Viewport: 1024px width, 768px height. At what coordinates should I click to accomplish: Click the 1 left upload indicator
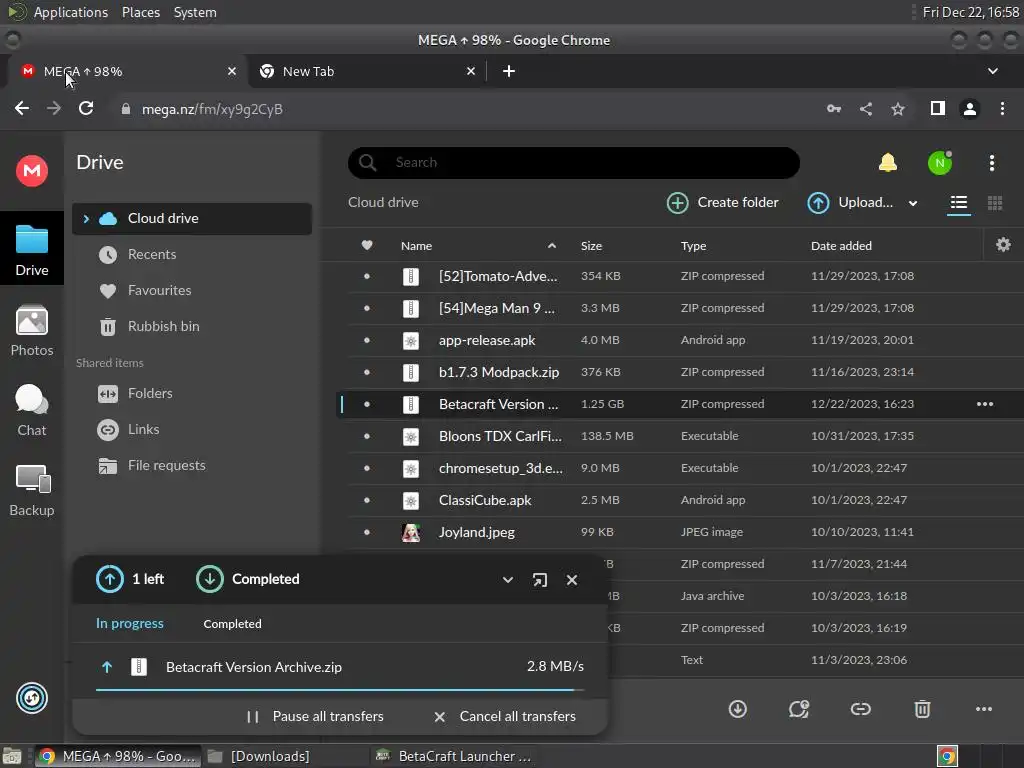(129, 579)
